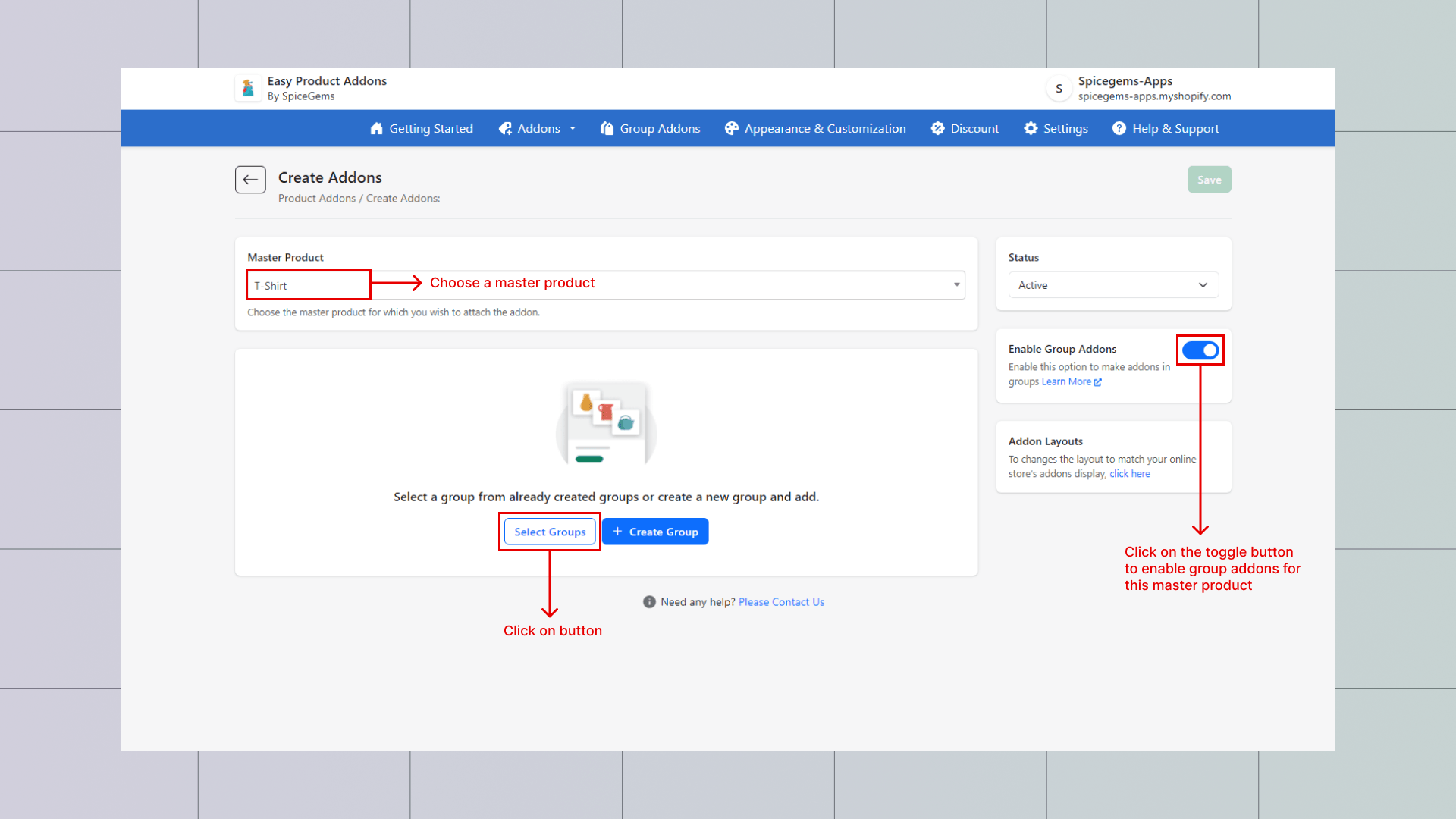1456x819 pixels.
Task: Click the Group Addons bag icon
Action: [607, 129]
